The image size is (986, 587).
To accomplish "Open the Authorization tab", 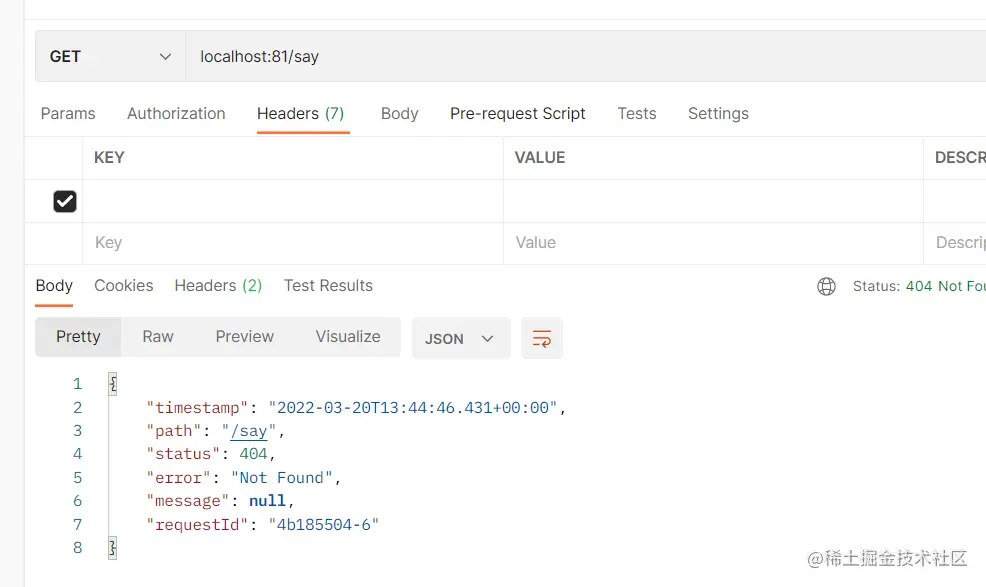I will point(176,113).
